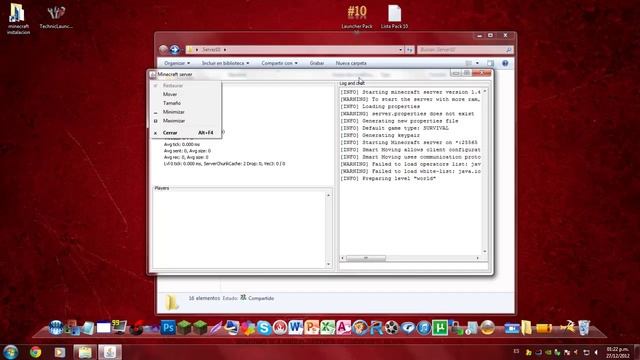Open Microsoft Access from the dock

coord(343,327)
